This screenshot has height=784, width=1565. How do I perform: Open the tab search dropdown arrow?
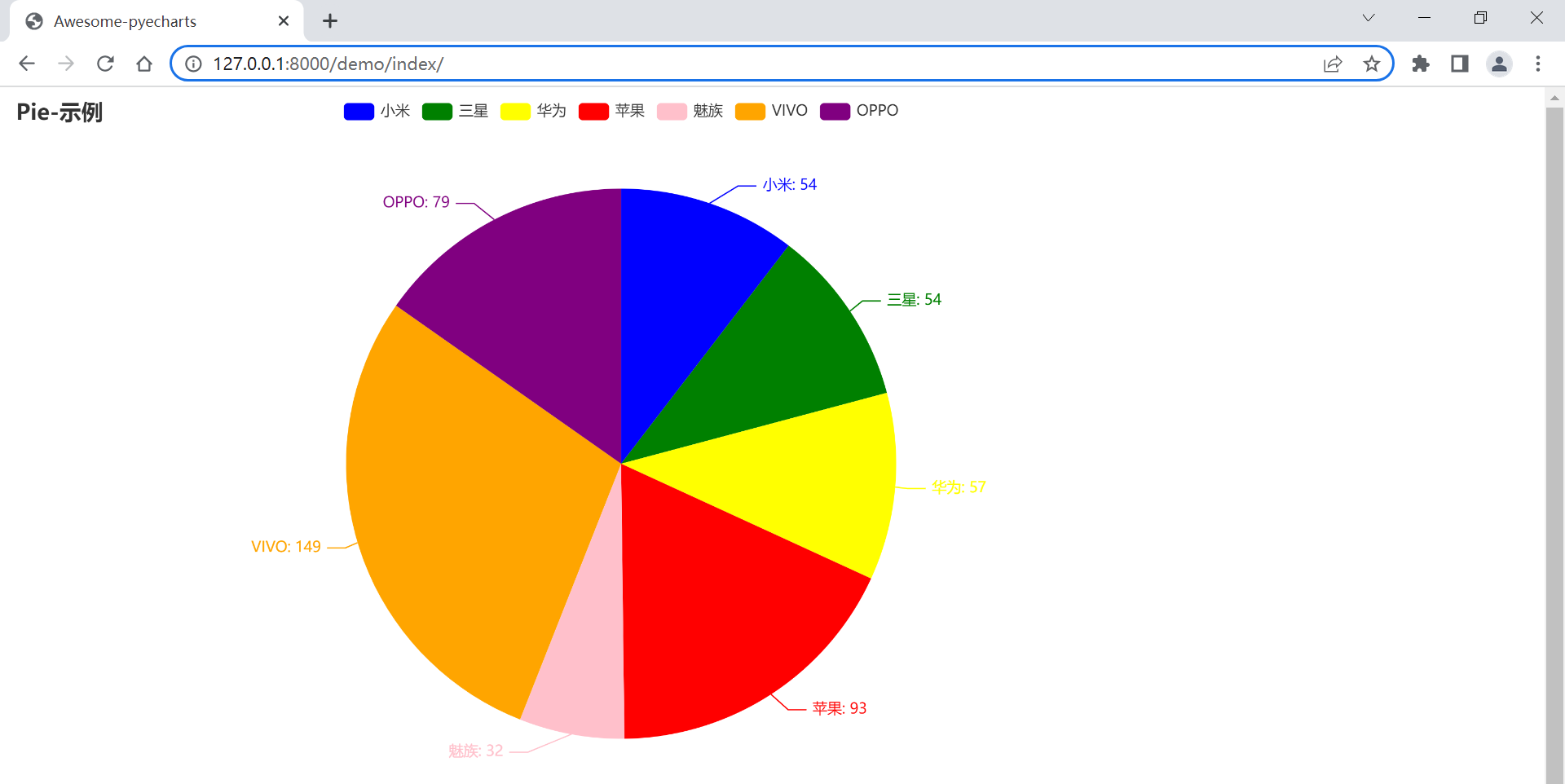point(1369,18)
